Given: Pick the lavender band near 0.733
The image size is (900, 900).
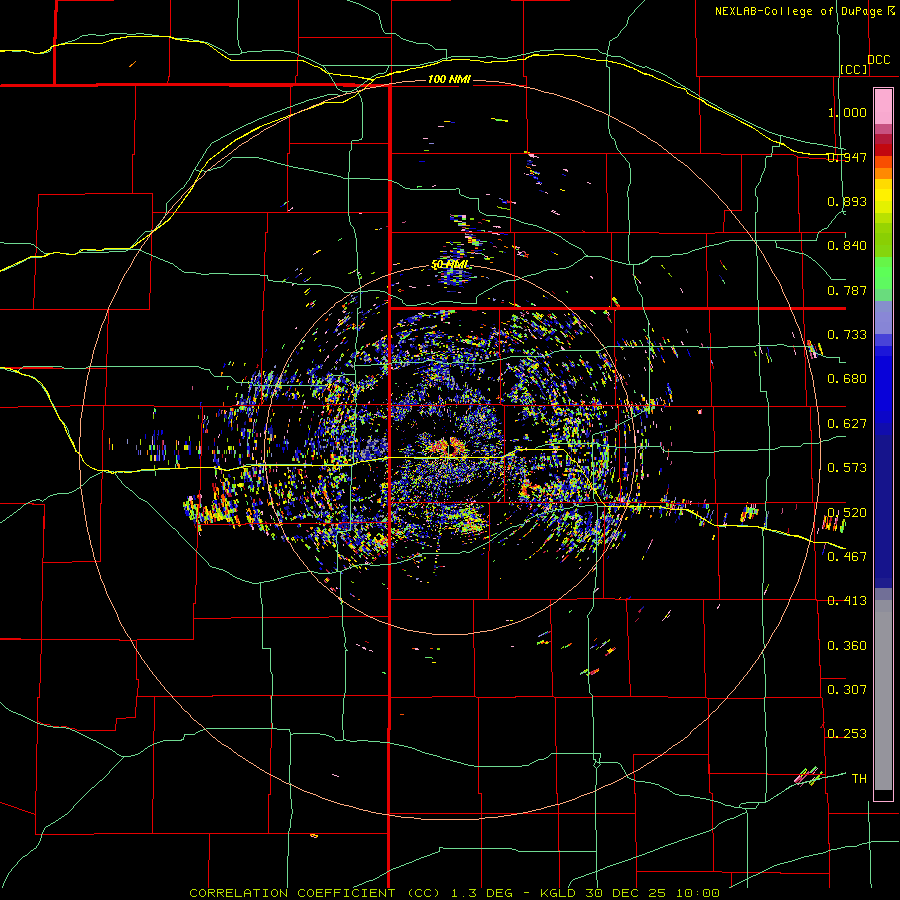Looking at the screenshot, I should coord(883,317).
